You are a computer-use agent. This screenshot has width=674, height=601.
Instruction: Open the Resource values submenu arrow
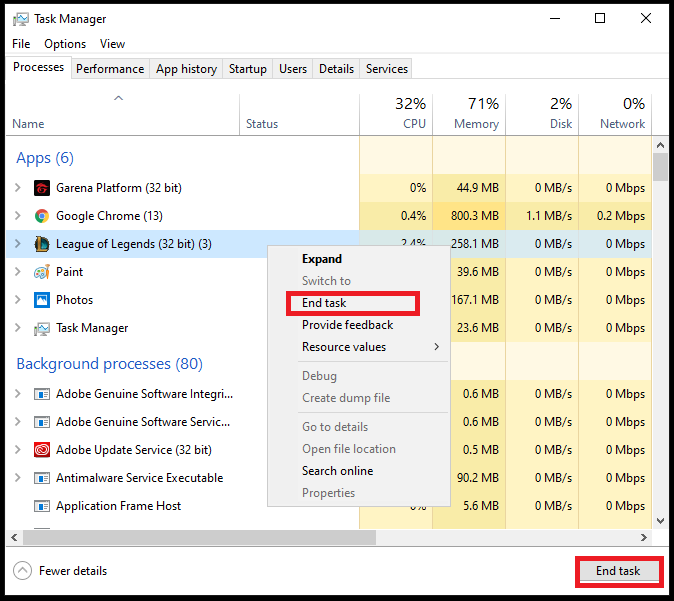437,347
